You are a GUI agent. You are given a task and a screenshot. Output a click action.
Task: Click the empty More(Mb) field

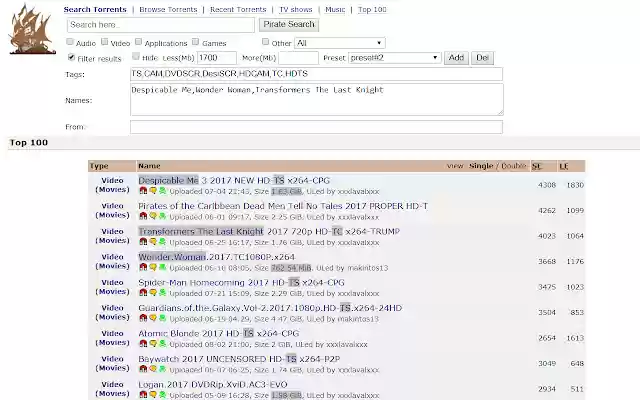tap(298, 58)
